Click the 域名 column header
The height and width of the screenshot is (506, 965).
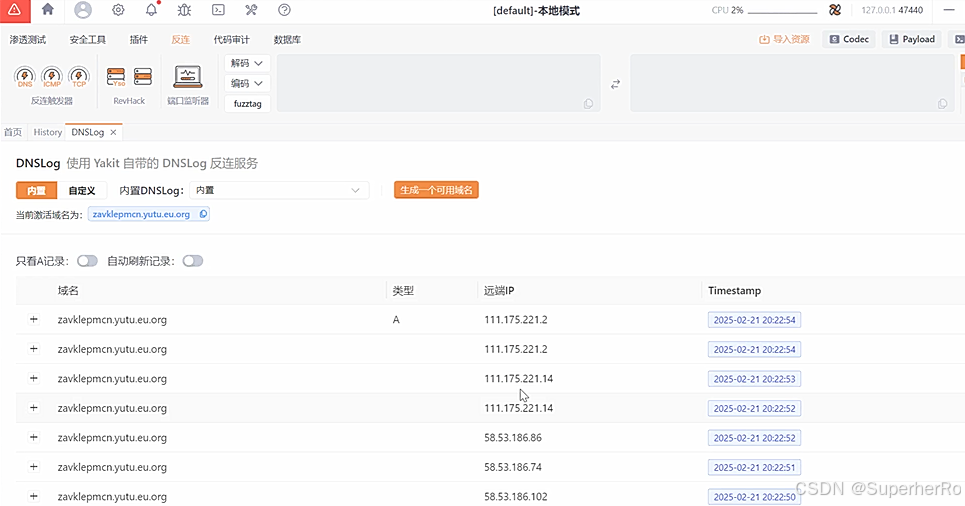(x=68, y=291)
